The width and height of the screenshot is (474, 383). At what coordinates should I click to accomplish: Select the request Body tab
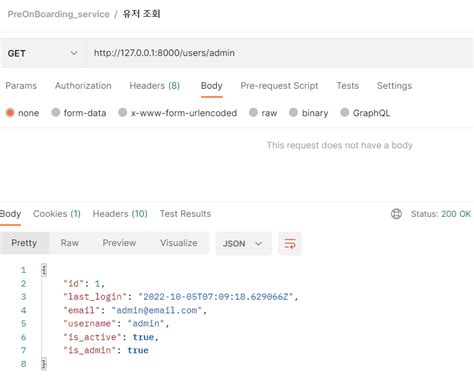(212, 86)
